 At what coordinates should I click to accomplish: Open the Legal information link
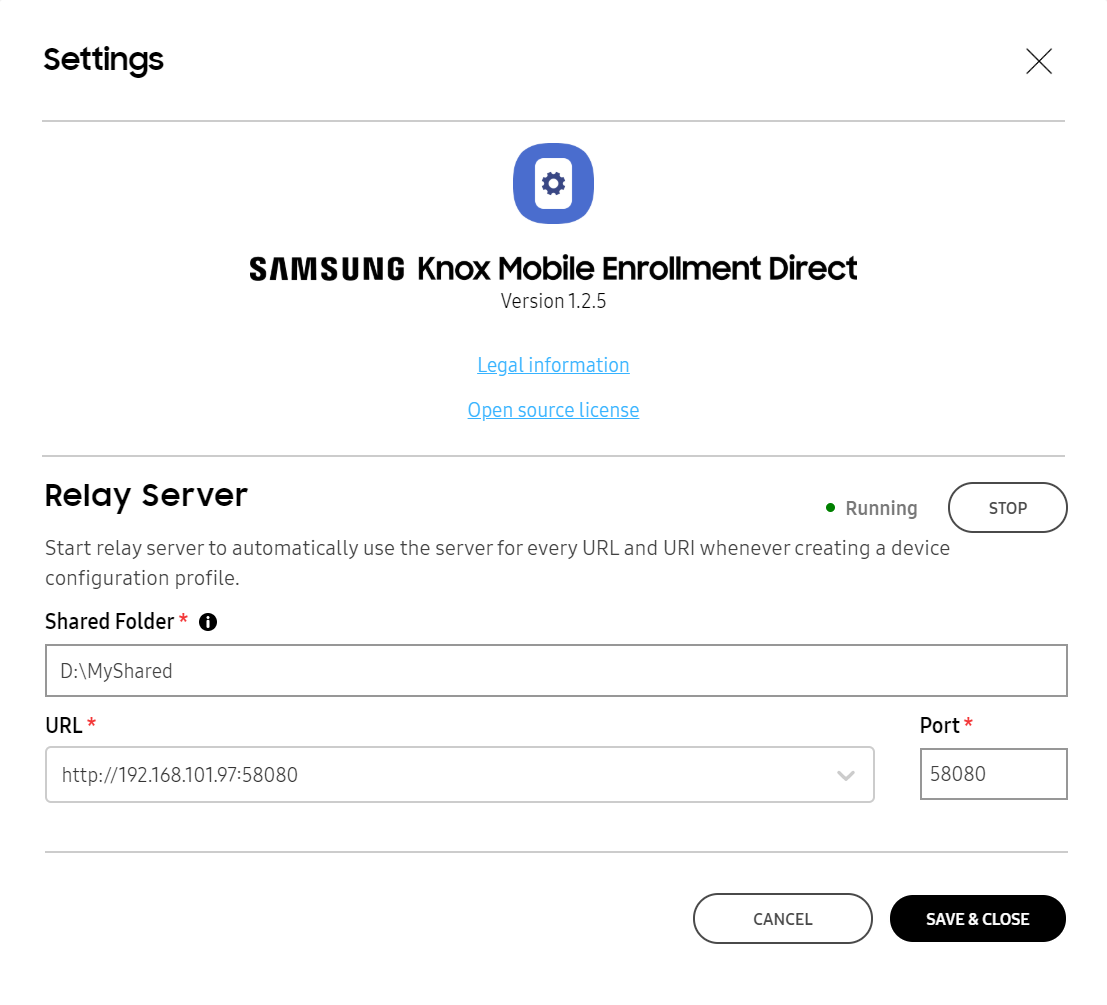[553, 365]
